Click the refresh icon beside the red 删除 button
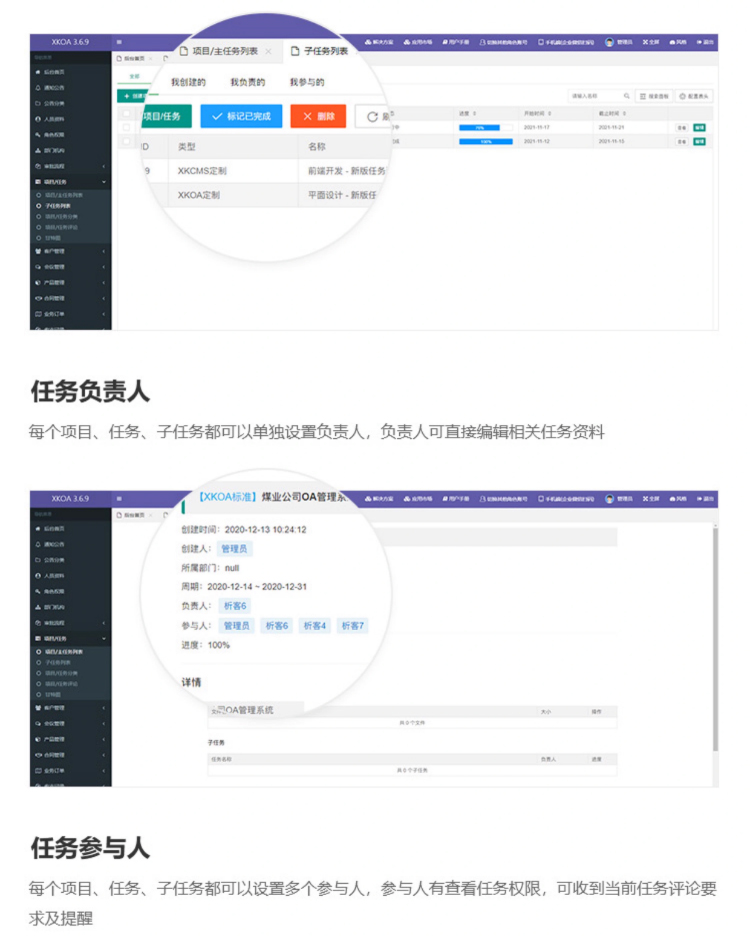 (373, 117)
